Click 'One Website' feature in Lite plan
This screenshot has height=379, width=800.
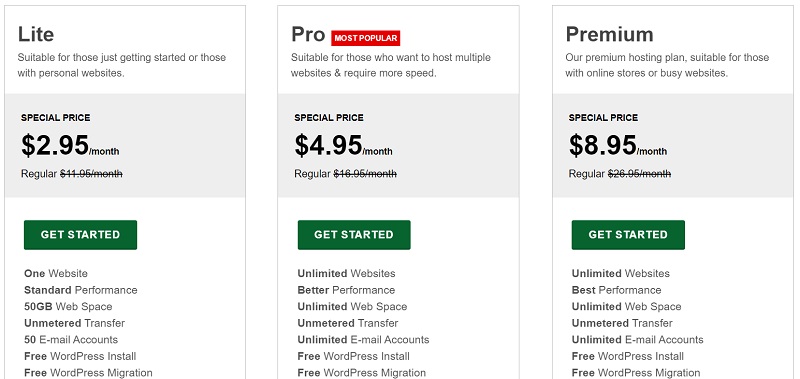pos(56,273)
